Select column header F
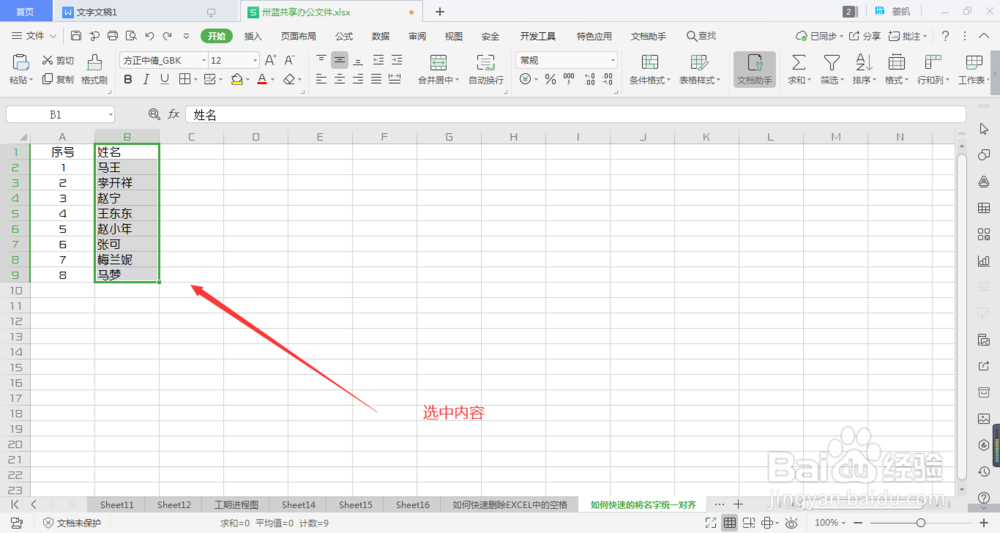 point(384,136)
